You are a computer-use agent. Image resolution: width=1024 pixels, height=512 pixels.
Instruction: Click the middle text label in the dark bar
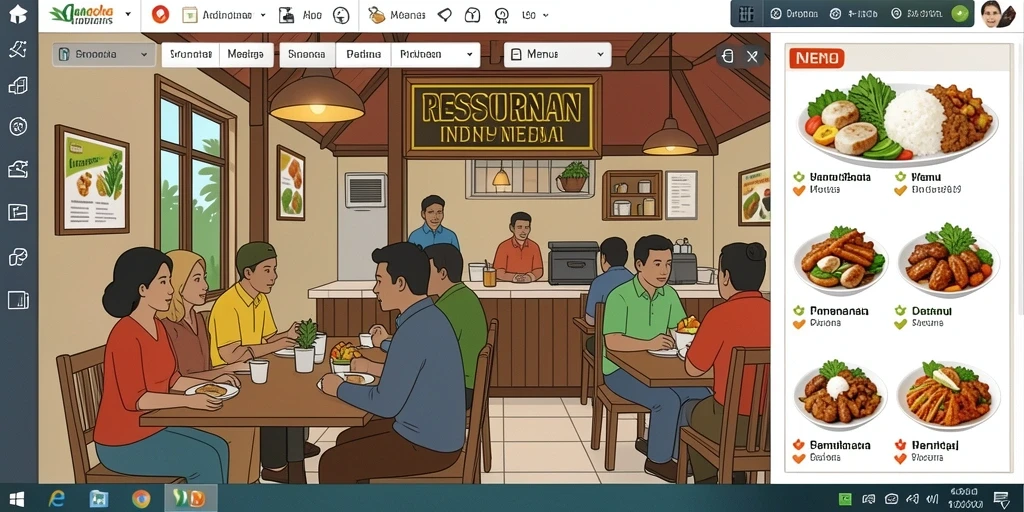pyautogui.click(x=862, y=14)
